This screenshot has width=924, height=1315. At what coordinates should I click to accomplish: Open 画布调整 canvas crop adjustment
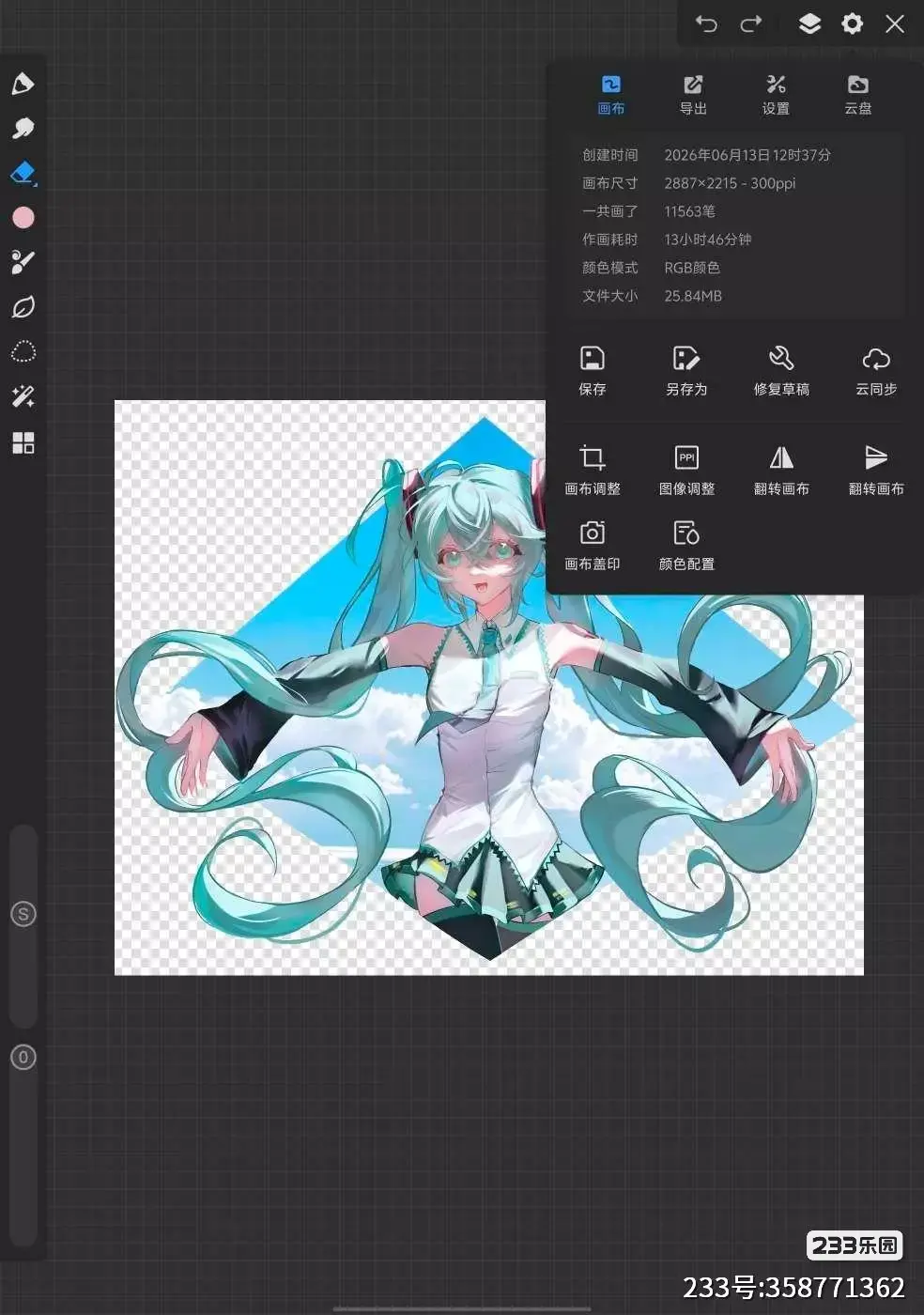[593, 470]
